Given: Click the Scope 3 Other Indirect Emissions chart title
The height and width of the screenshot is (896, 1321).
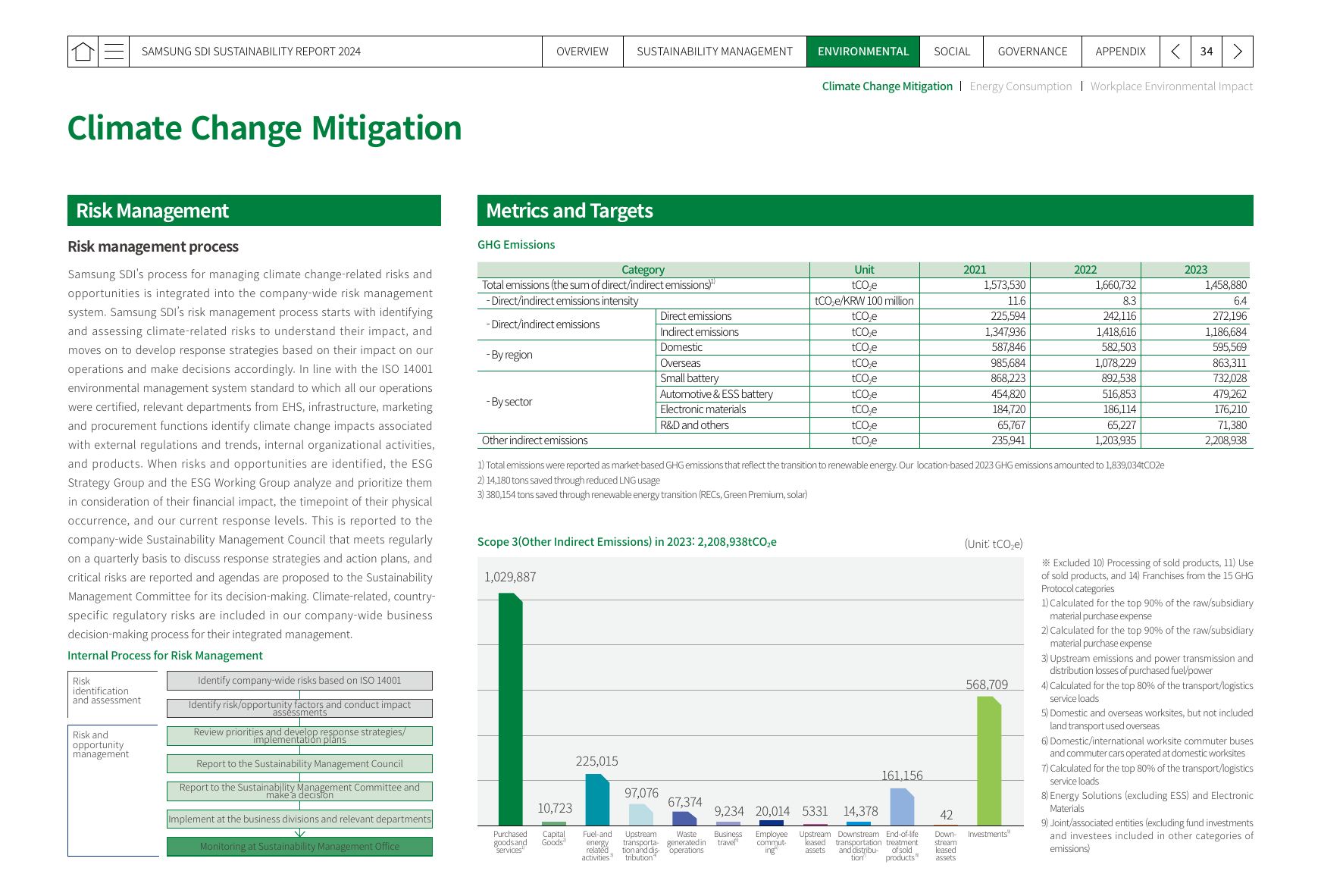Looking at the screenshot, I should pyautogui.click(x=627, y=542).
